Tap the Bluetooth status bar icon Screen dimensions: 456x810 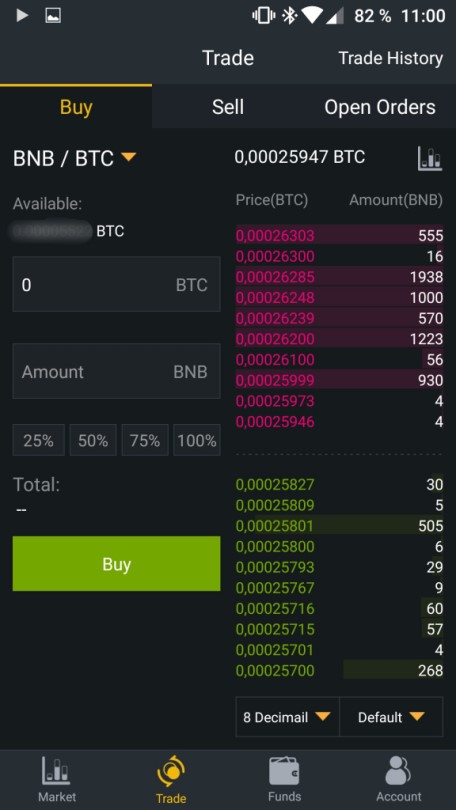click(x=289, y=16)
